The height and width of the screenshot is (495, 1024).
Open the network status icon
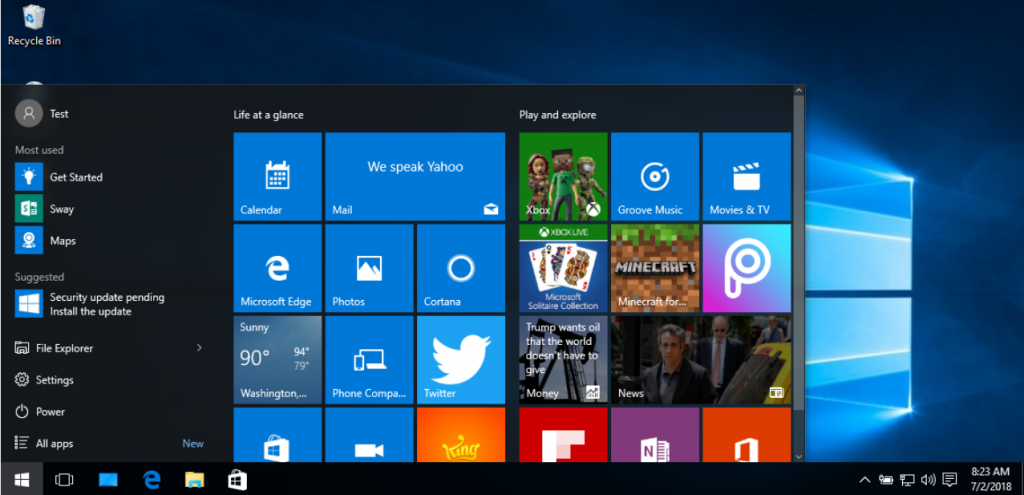point(907,480)
